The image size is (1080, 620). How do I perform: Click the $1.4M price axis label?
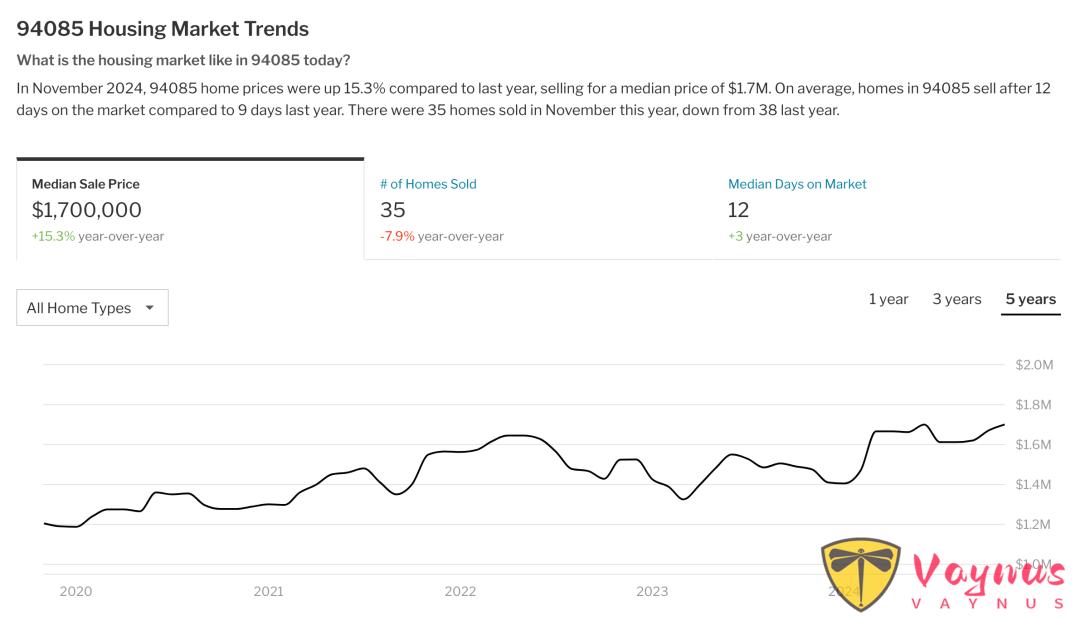(1034, 485)
